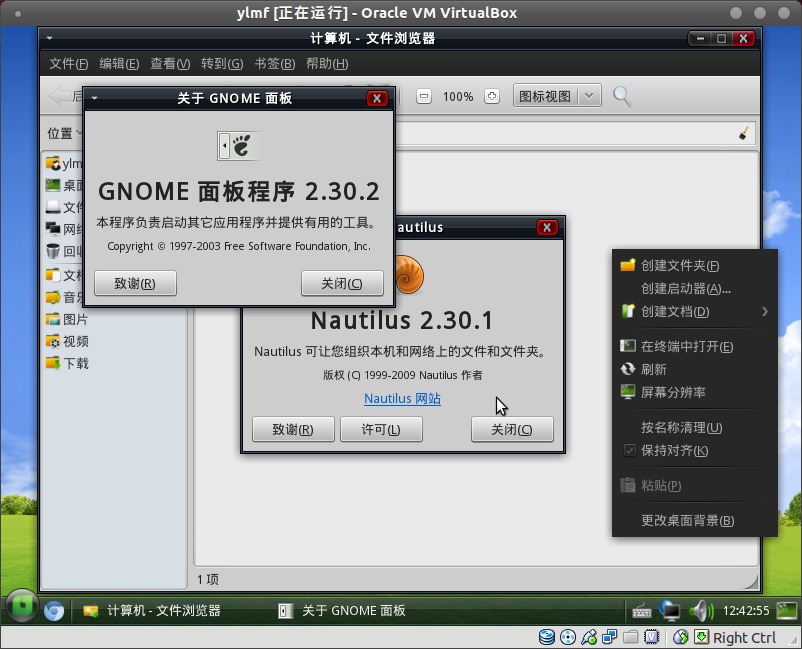
Task: Open the 书签(B) menu
Action: coord(275,64)
